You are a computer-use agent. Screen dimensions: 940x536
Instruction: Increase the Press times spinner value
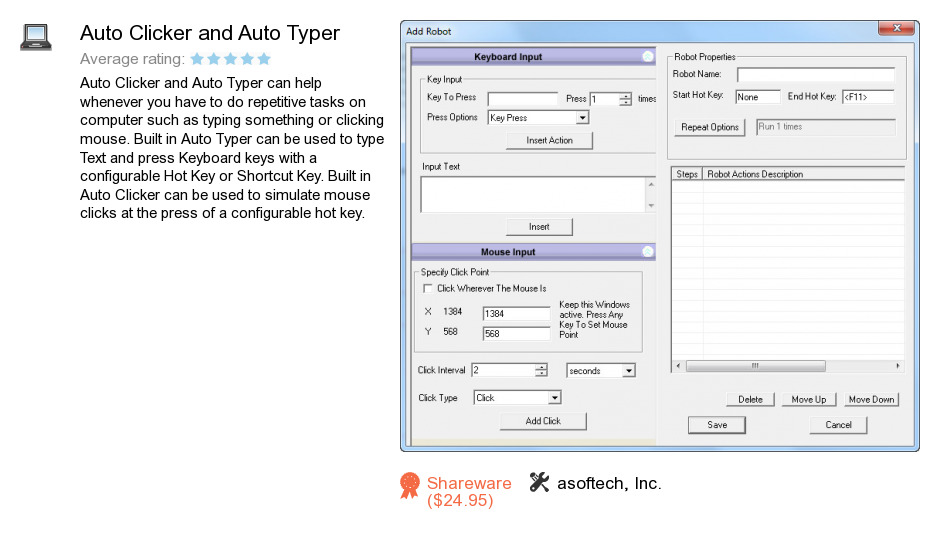click(x=625, y=96)
